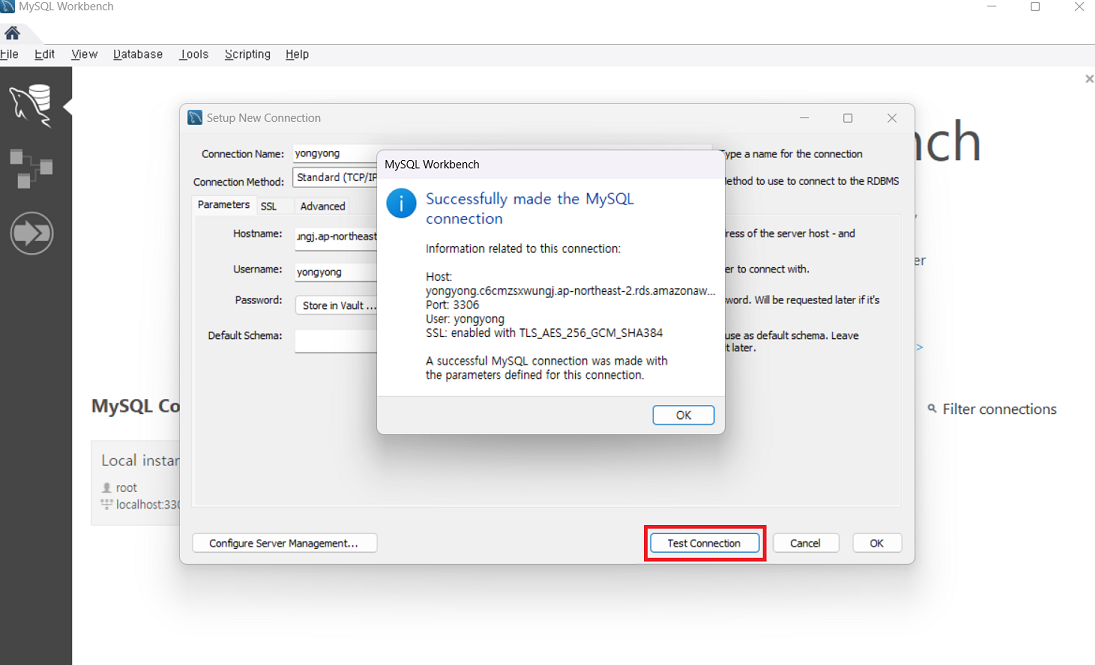Click the 'User: yongyong' text in dialog
Image resolution: width=1095 pixels, height=665 pixels.
[x=465, y=319]
